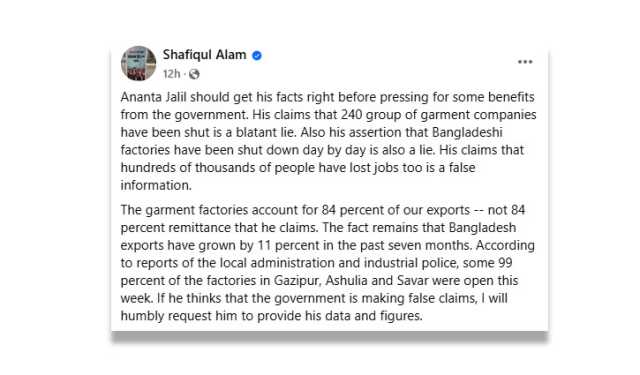Click the globe public-audience icon

pos(194,74)
